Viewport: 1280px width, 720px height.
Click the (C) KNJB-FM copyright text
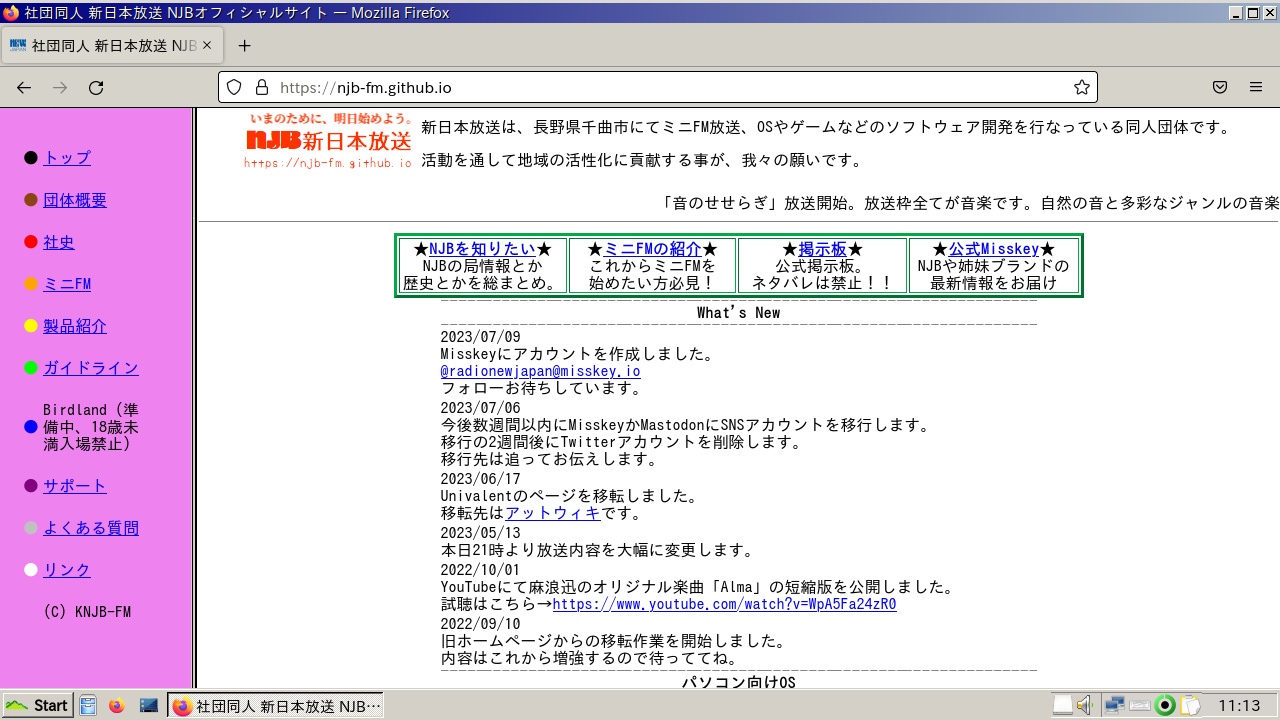click(x=87, y=612)
